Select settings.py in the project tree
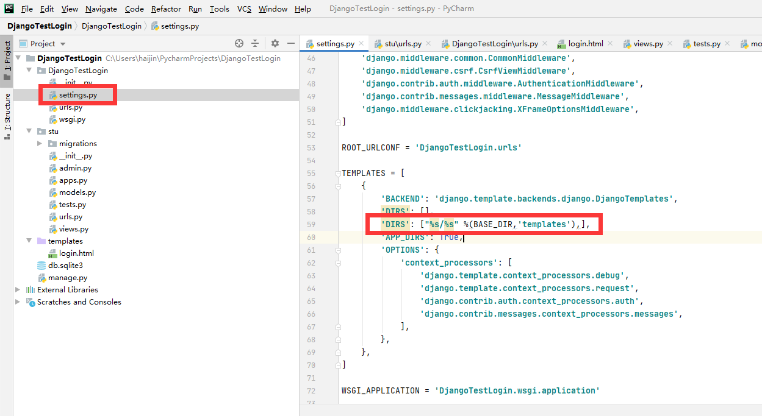The image size is (762, 416). tap(78, 95)
